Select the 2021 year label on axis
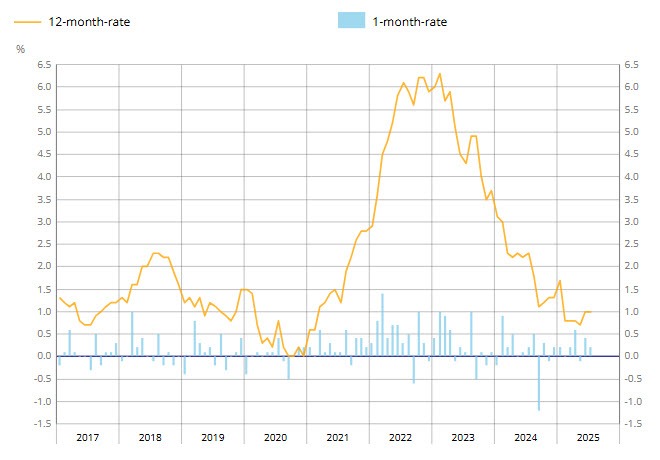 (338, 437)
